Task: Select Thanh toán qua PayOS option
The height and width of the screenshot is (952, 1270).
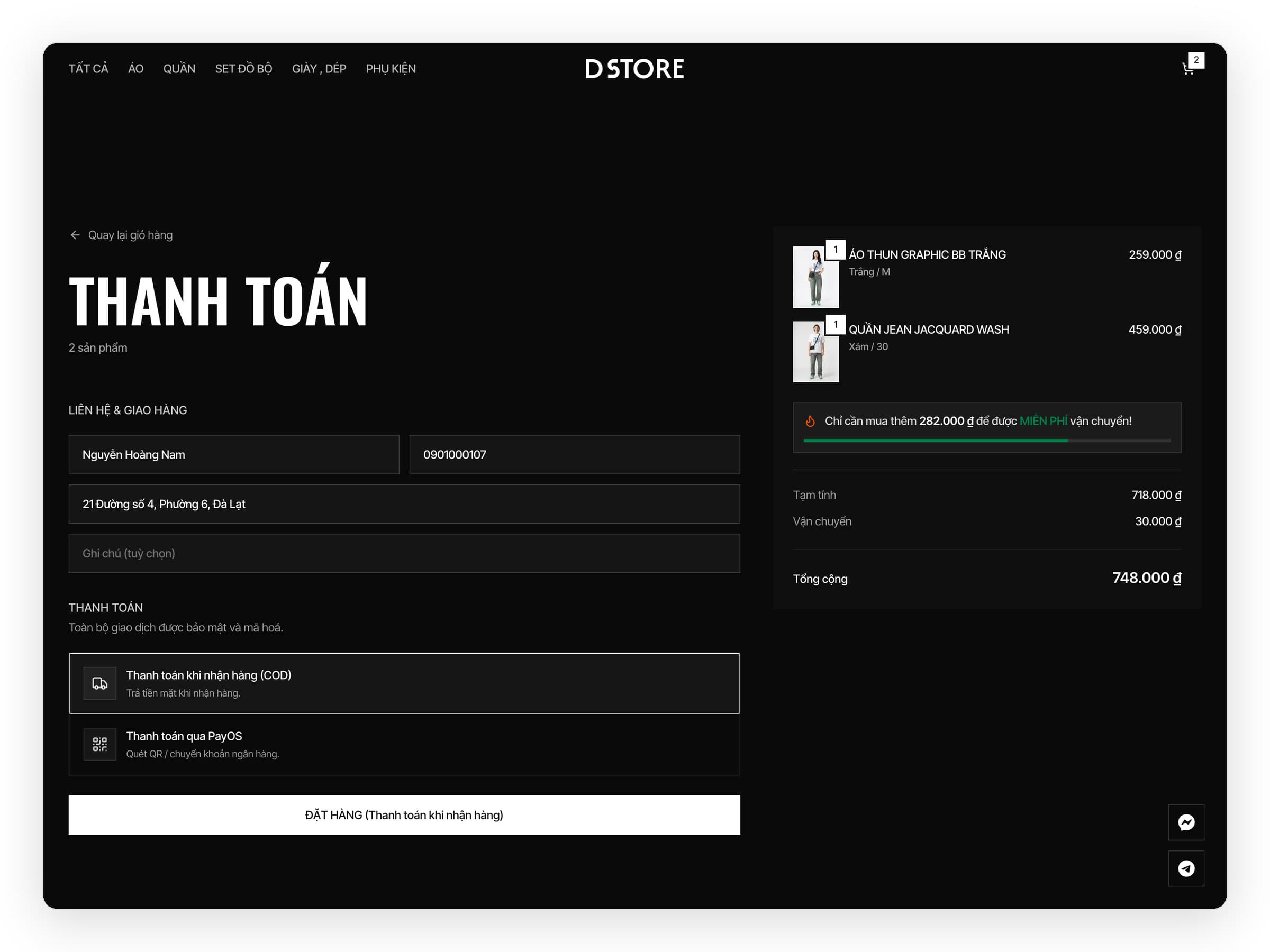Action: click(404, 744)
